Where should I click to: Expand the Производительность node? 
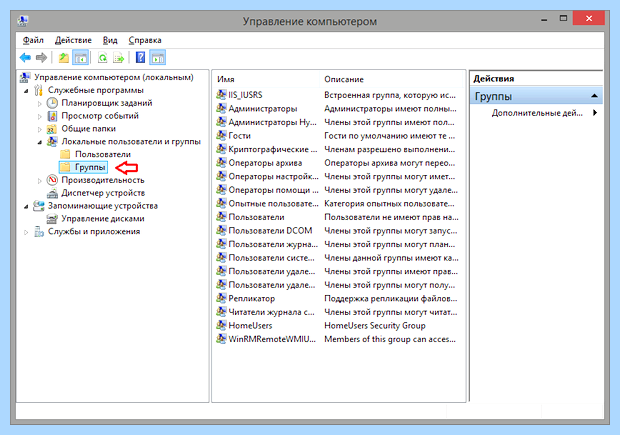[40, 181]
